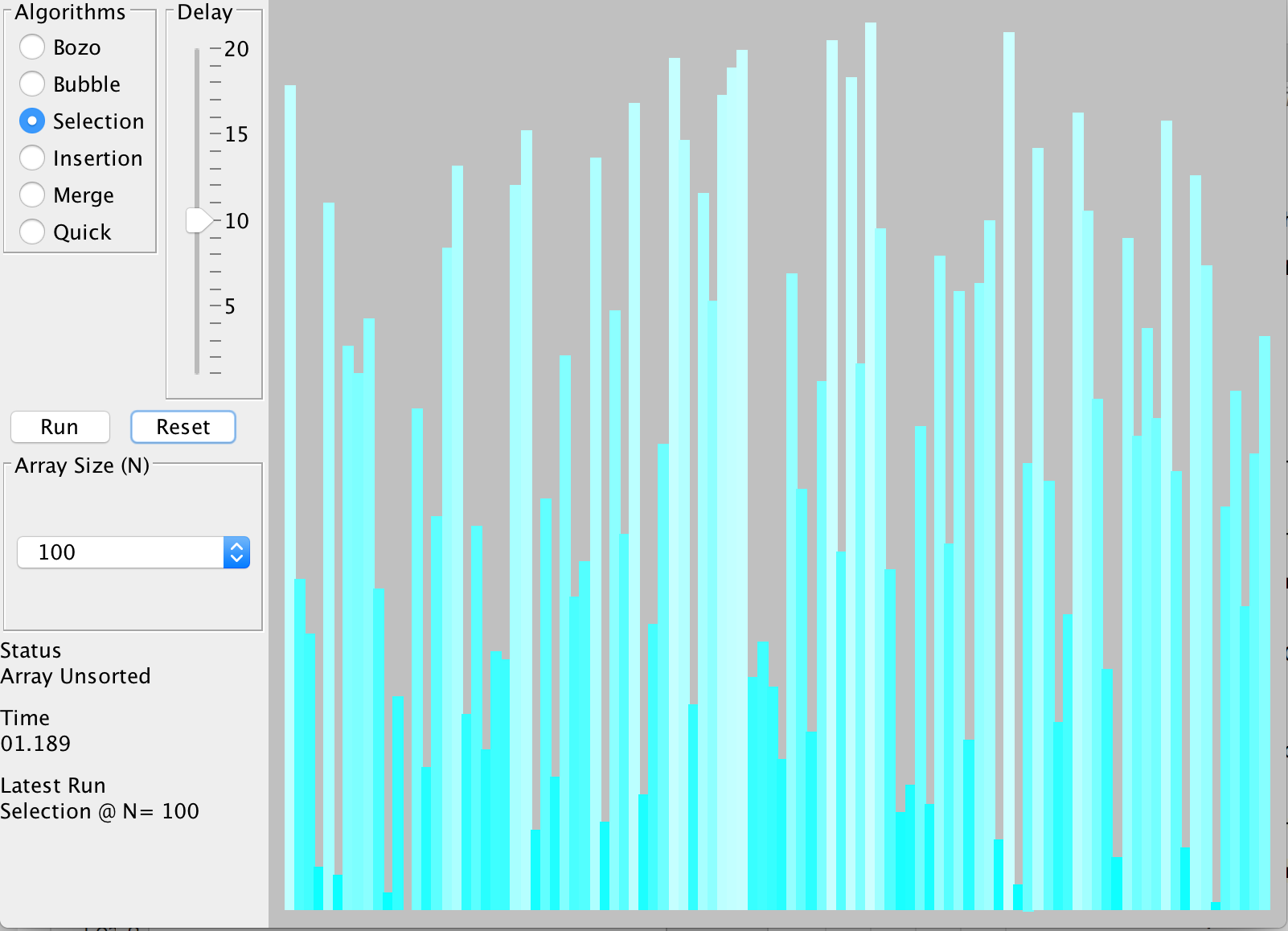Click the Delay slider track at 15

click(x=197, y=134)
